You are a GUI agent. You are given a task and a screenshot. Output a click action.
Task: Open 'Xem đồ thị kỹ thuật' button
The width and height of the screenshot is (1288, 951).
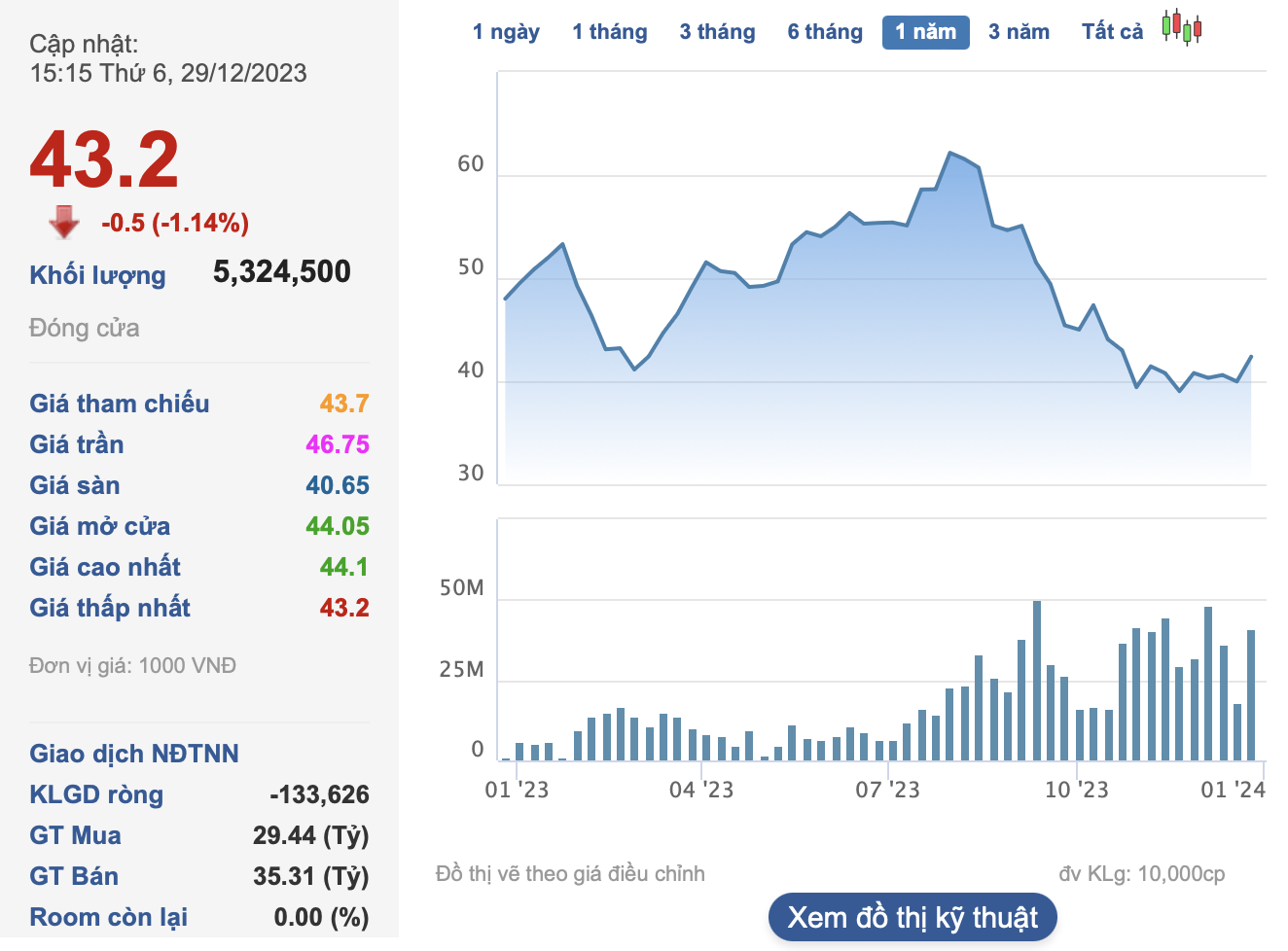tap(912, 917)
